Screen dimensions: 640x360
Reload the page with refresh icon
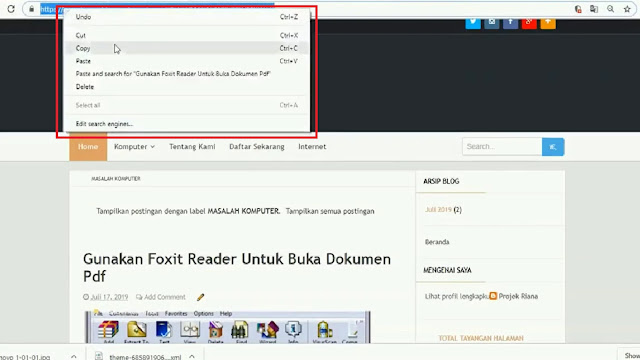coord(11,9)
